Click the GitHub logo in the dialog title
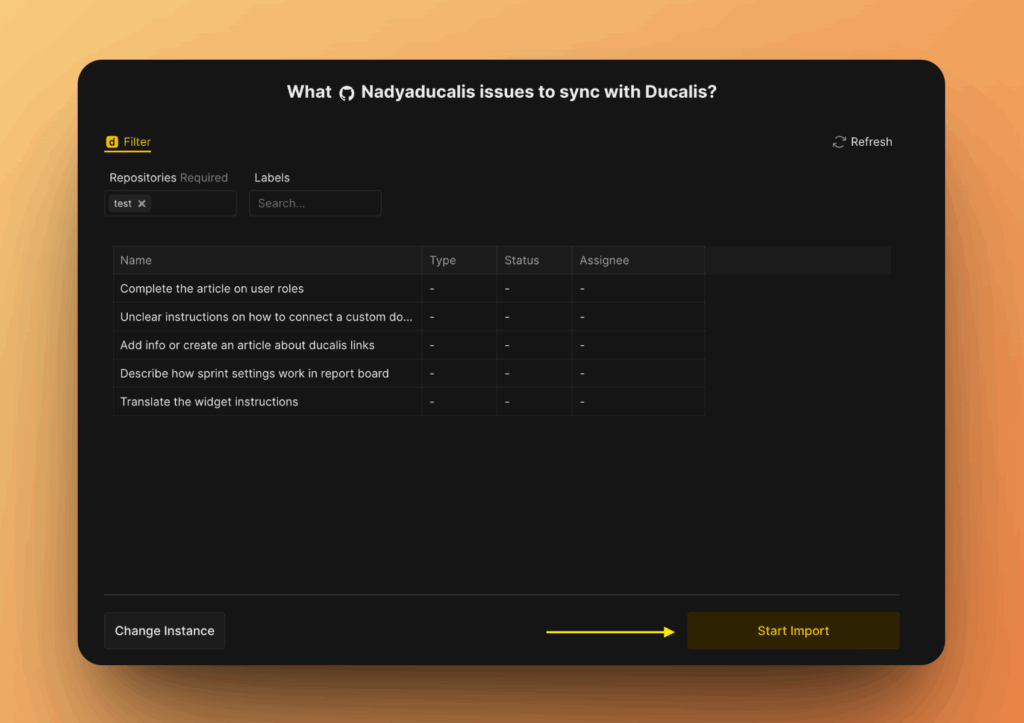Screen dimensions: 1024x723 click(x=346, y=92)
